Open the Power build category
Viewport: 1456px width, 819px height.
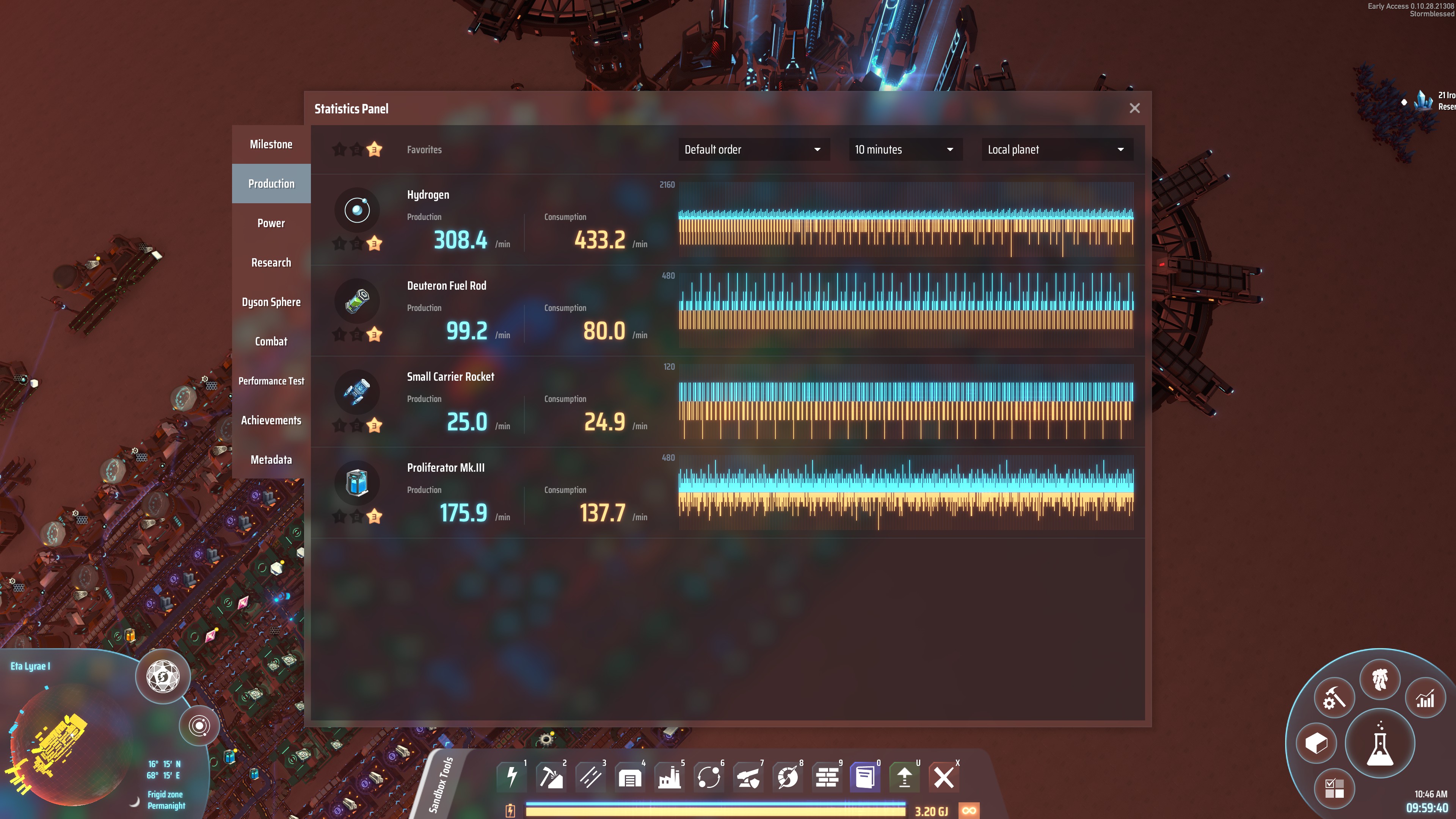click(x=511, y=777)
